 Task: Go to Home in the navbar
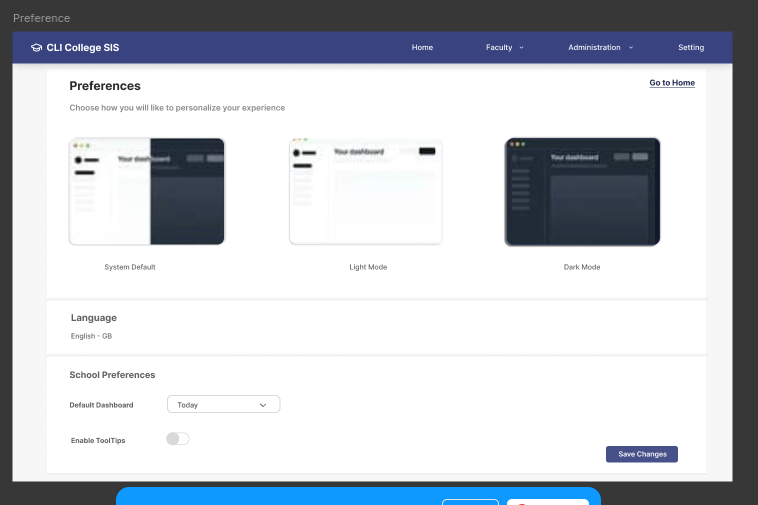click(x=422, y=48)
